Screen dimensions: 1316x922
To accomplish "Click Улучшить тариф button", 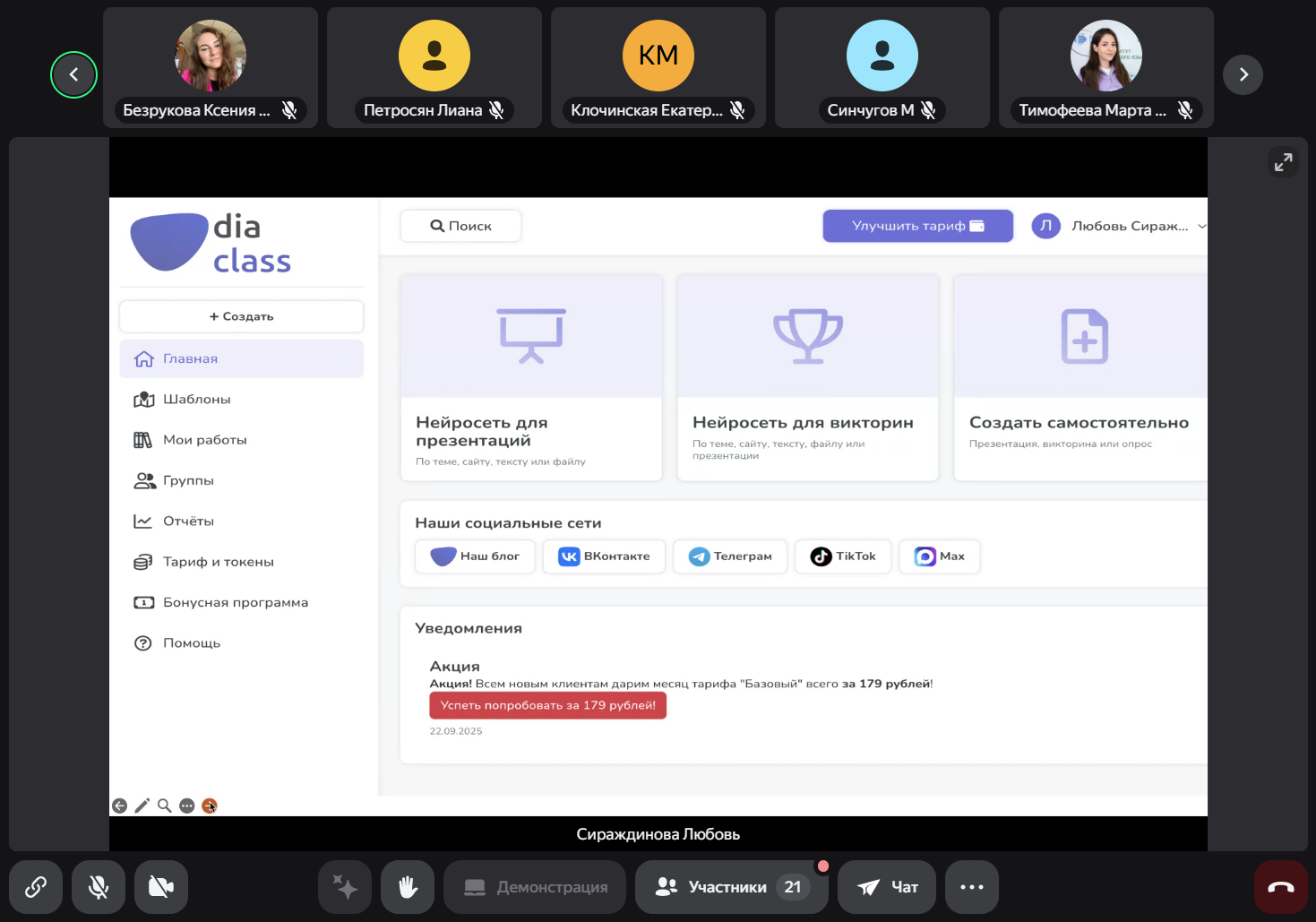I will pos(918,226).
